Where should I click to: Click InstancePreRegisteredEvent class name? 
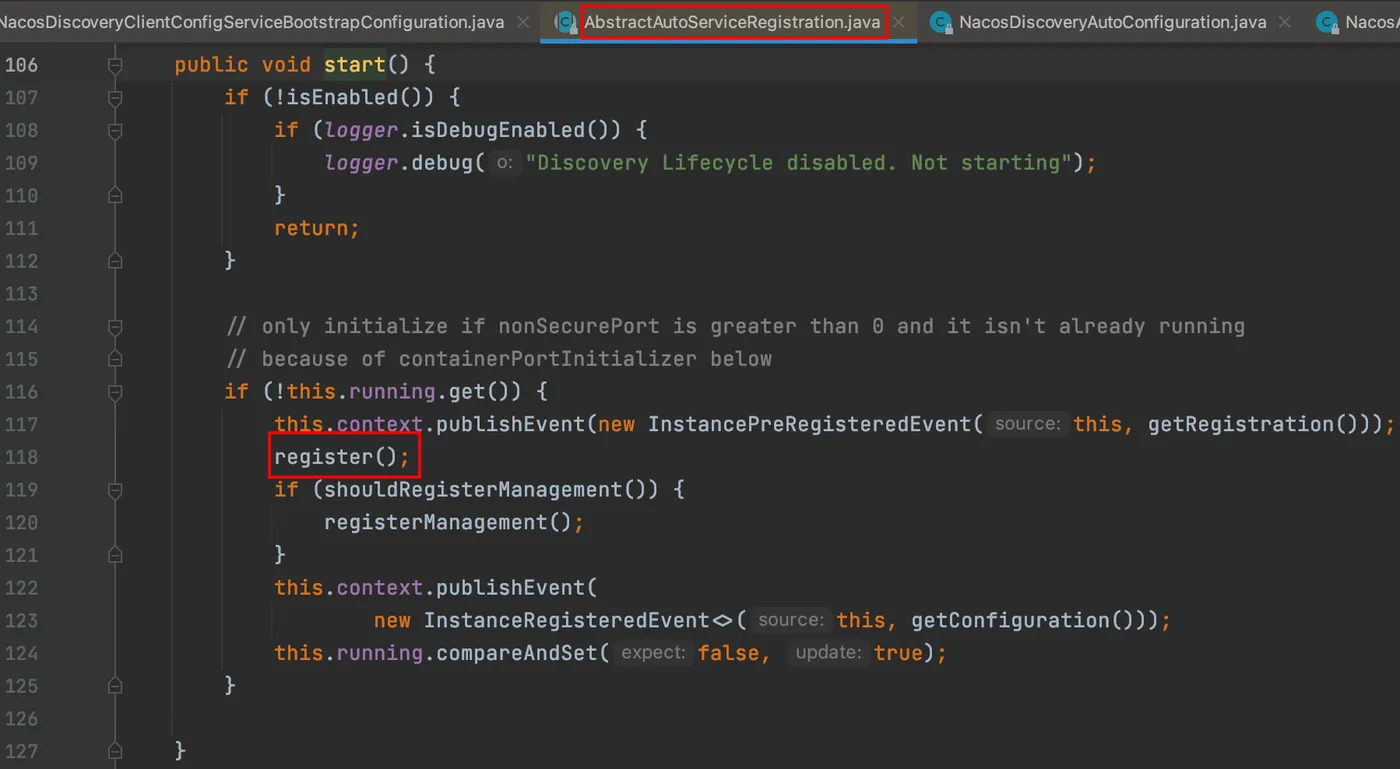[x=809, y=424]
